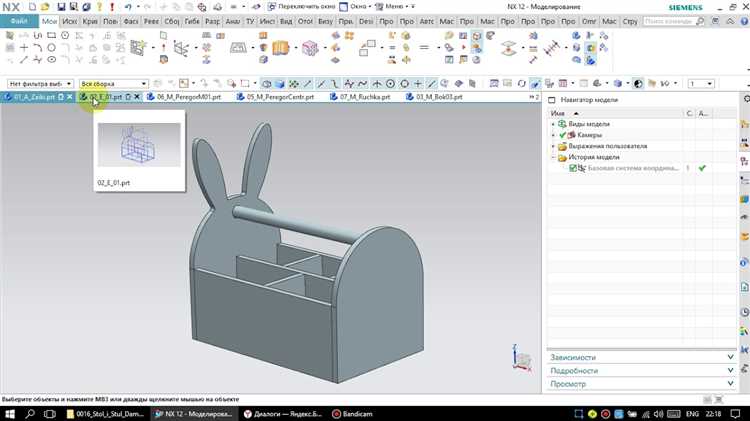Click the command finder magnifier icon
The height and width of the screenshot is (421, 750).
pos(700,22)
